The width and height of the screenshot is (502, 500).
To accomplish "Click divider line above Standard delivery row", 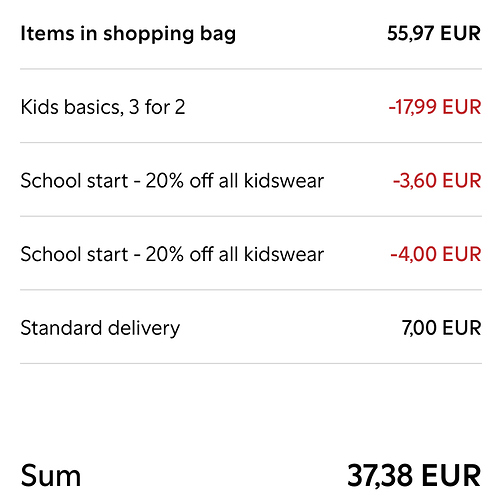I will tap(251, 290).
